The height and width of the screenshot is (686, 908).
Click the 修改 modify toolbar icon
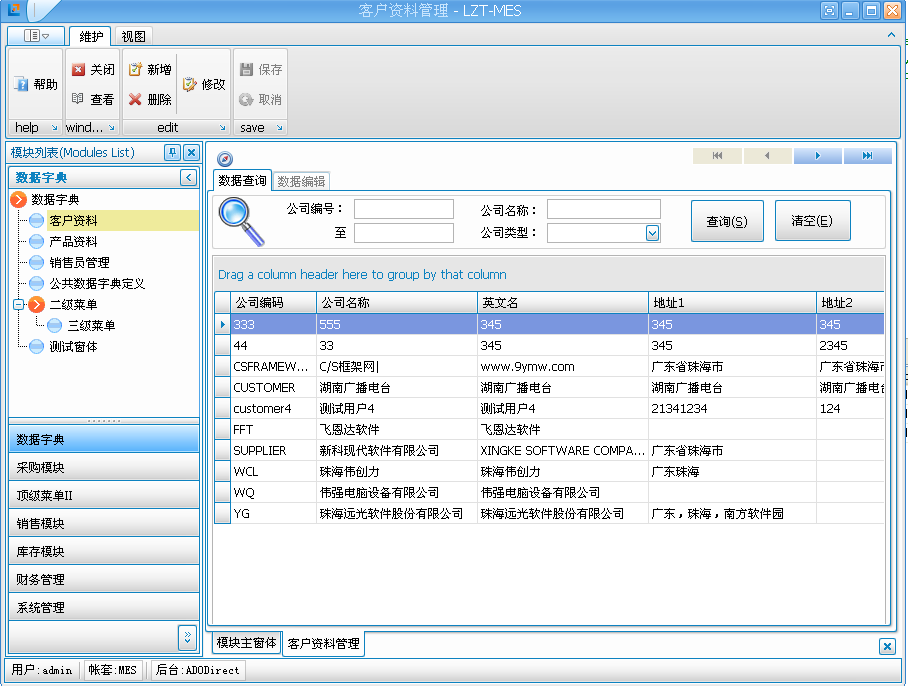pyautogui.click(x=189, y=85)
